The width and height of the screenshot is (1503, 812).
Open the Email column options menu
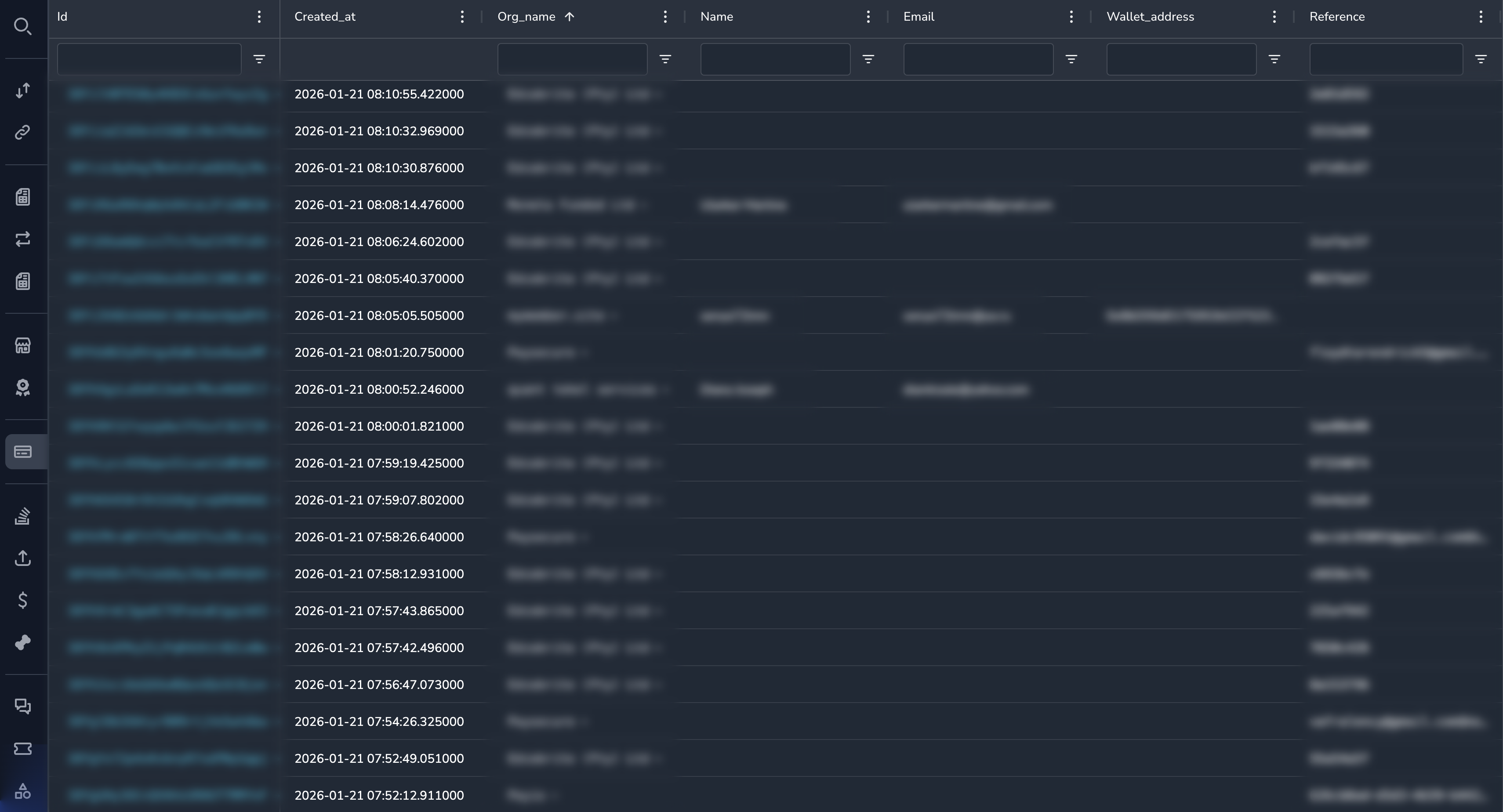pyautogui.click(x=1071, y=17)
